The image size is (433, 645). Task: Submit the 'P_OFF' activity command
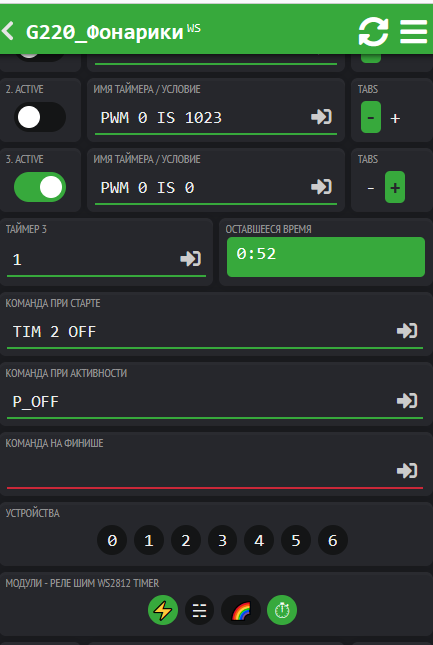tap(407, 401)
